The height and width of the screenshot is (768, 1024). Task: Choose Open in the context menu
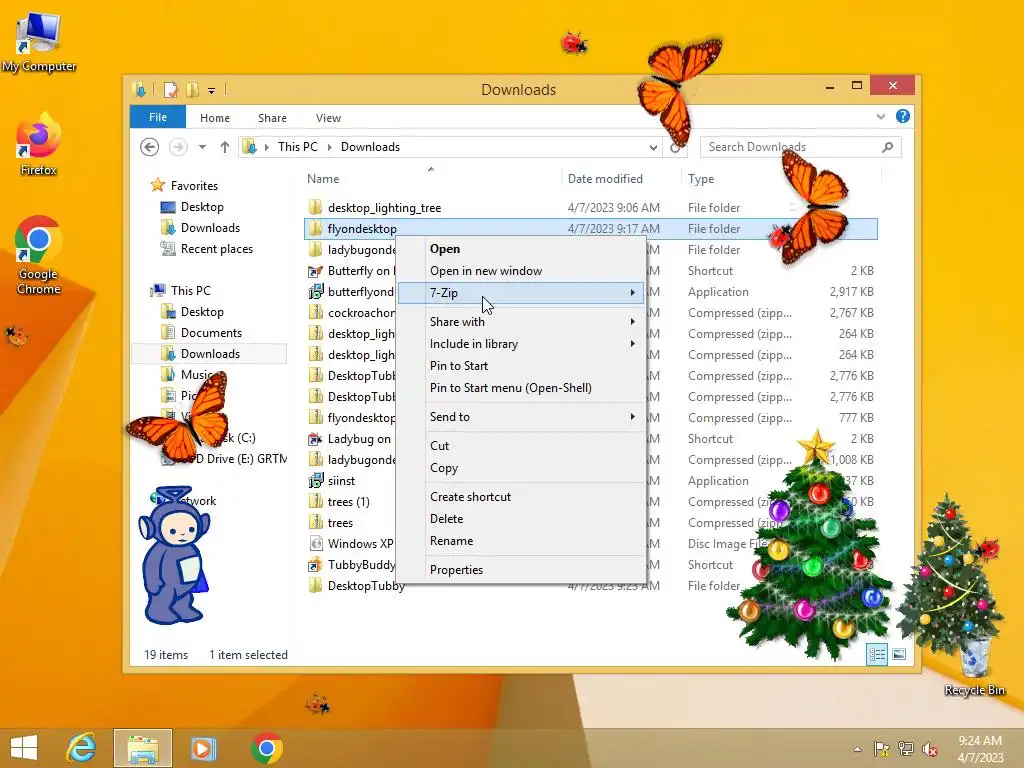click(521, 249)
